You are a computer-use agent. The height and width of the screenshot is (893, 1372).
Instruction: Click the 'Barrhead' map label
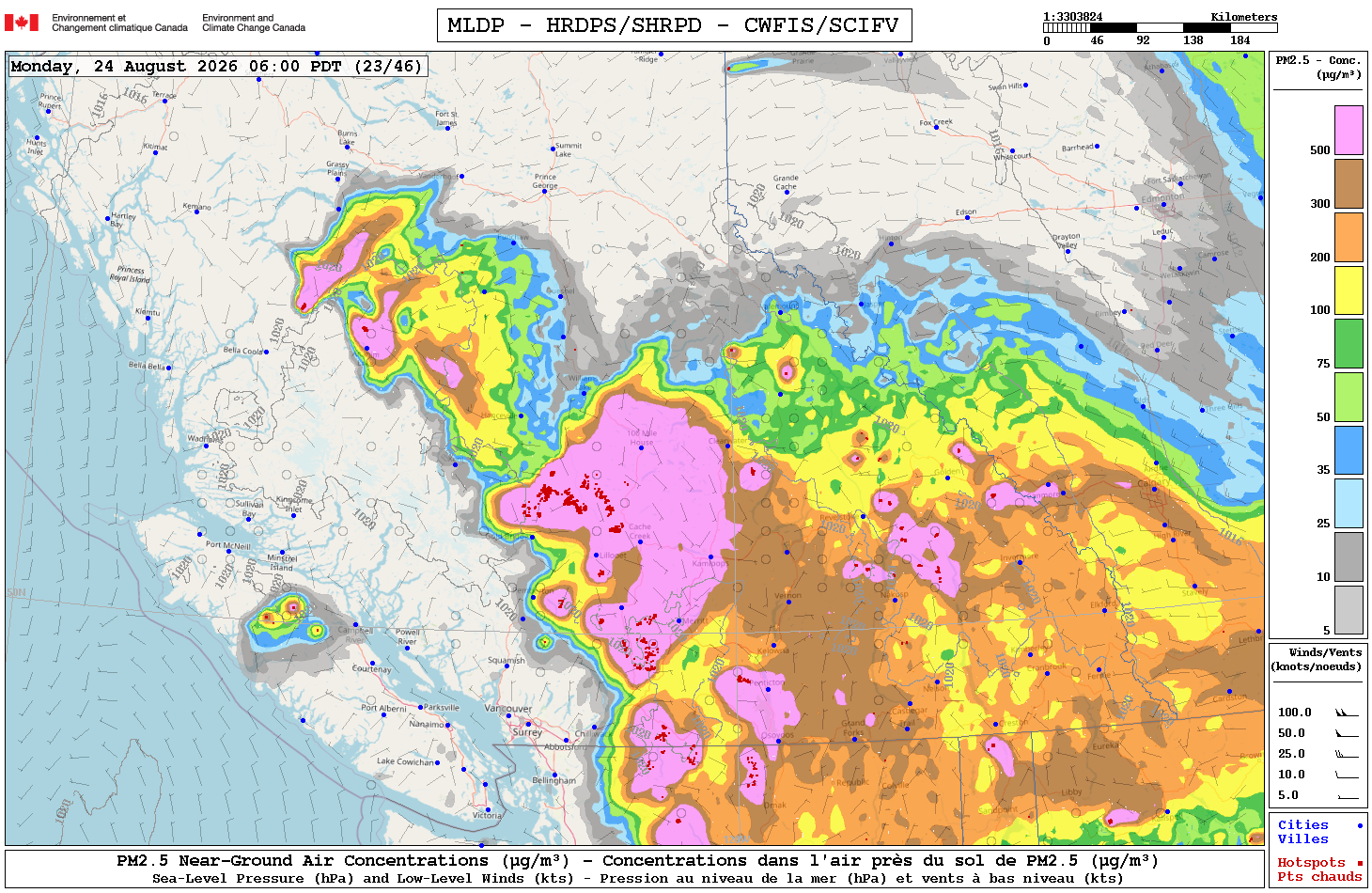1078,148
